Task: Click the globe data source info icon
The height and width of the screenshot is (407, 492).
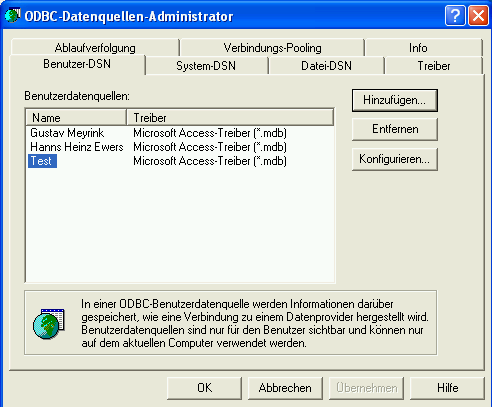Action: tap(49, 324)
